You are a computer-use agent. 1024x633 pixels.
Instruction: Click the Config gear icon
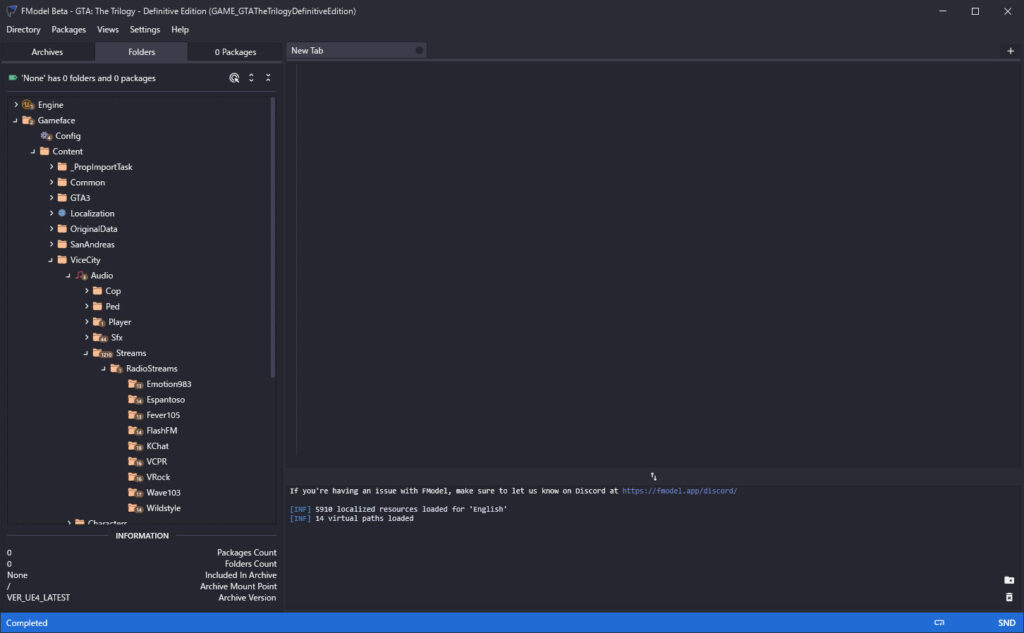[x=46, y=136]
